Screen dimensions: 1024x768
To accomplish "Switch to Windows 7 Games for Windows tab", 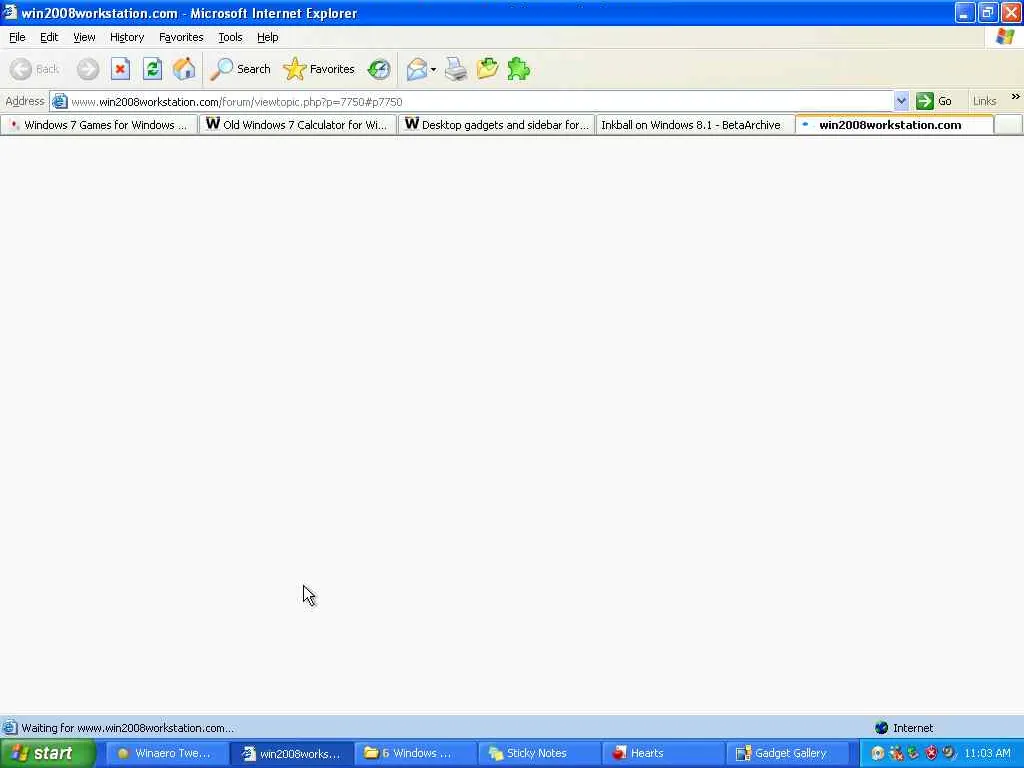I will (x=99, y=125).
